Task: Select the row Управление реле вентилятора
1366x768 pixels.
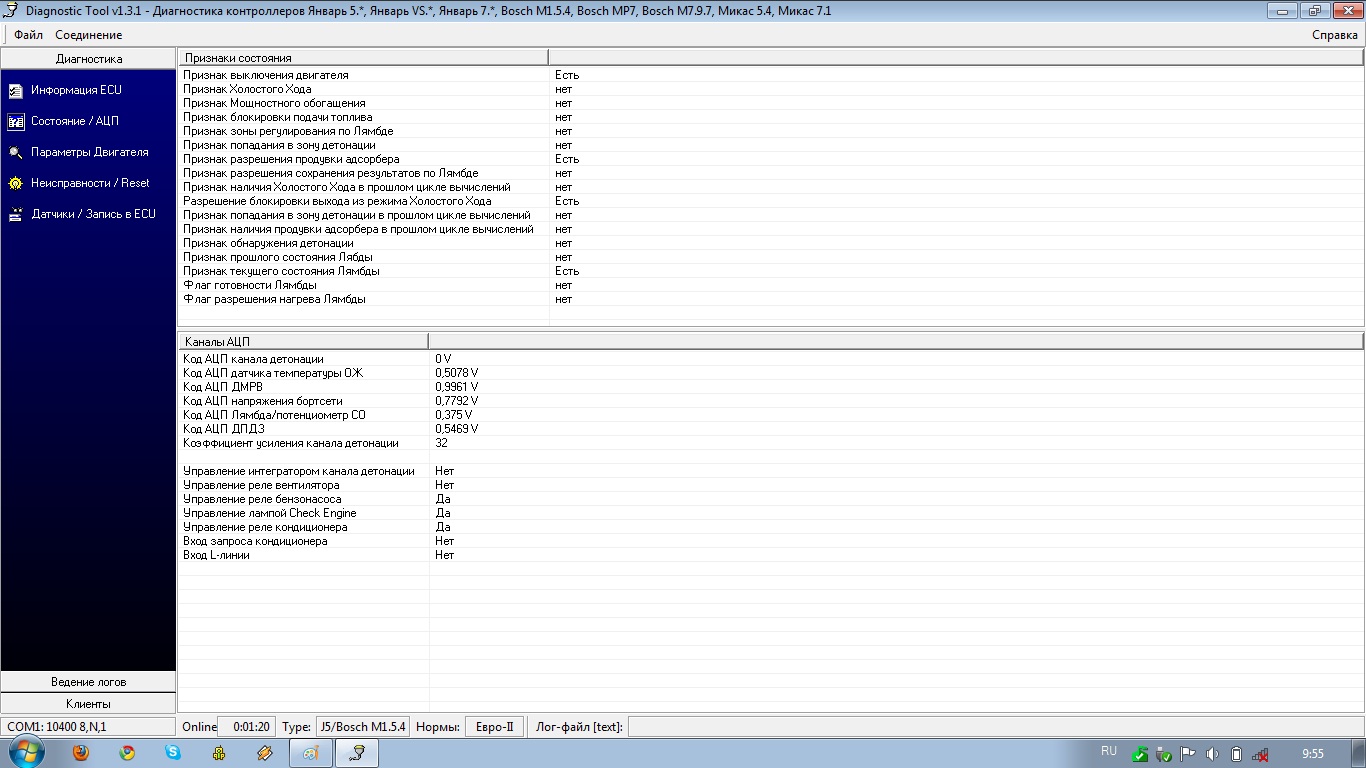Action: pos(770,485)
